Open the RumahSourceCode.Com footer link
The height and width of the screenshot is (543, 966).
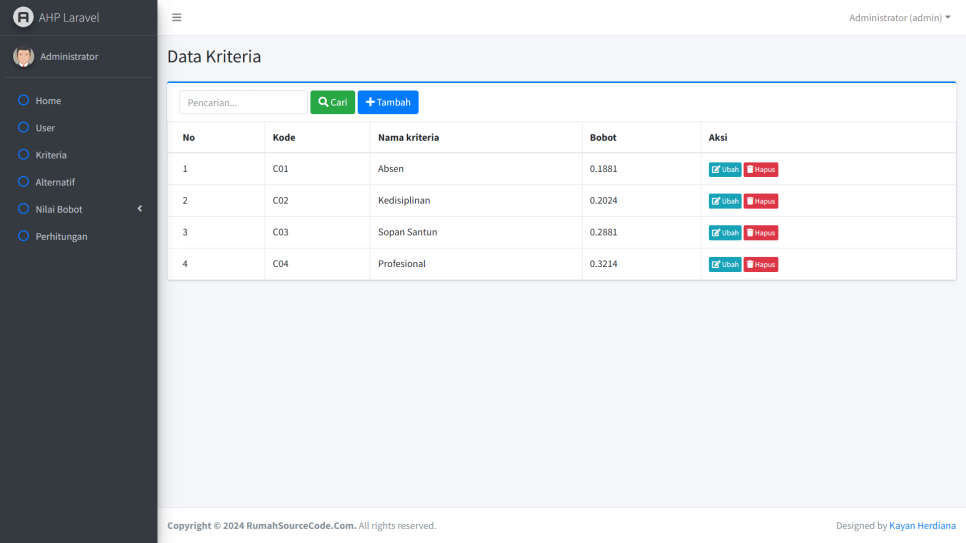(x=301, y=526)
